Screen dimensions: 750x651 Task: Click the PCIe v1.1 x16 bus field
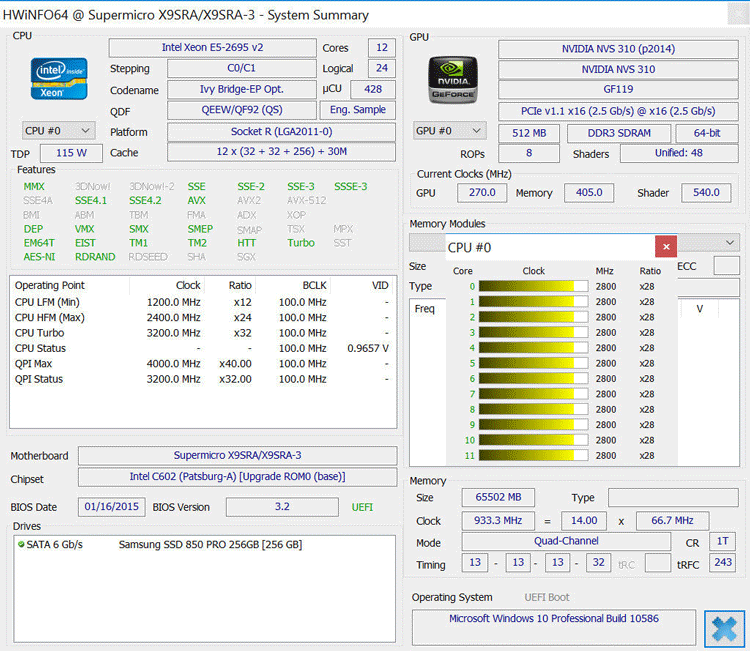coord(618,111)
